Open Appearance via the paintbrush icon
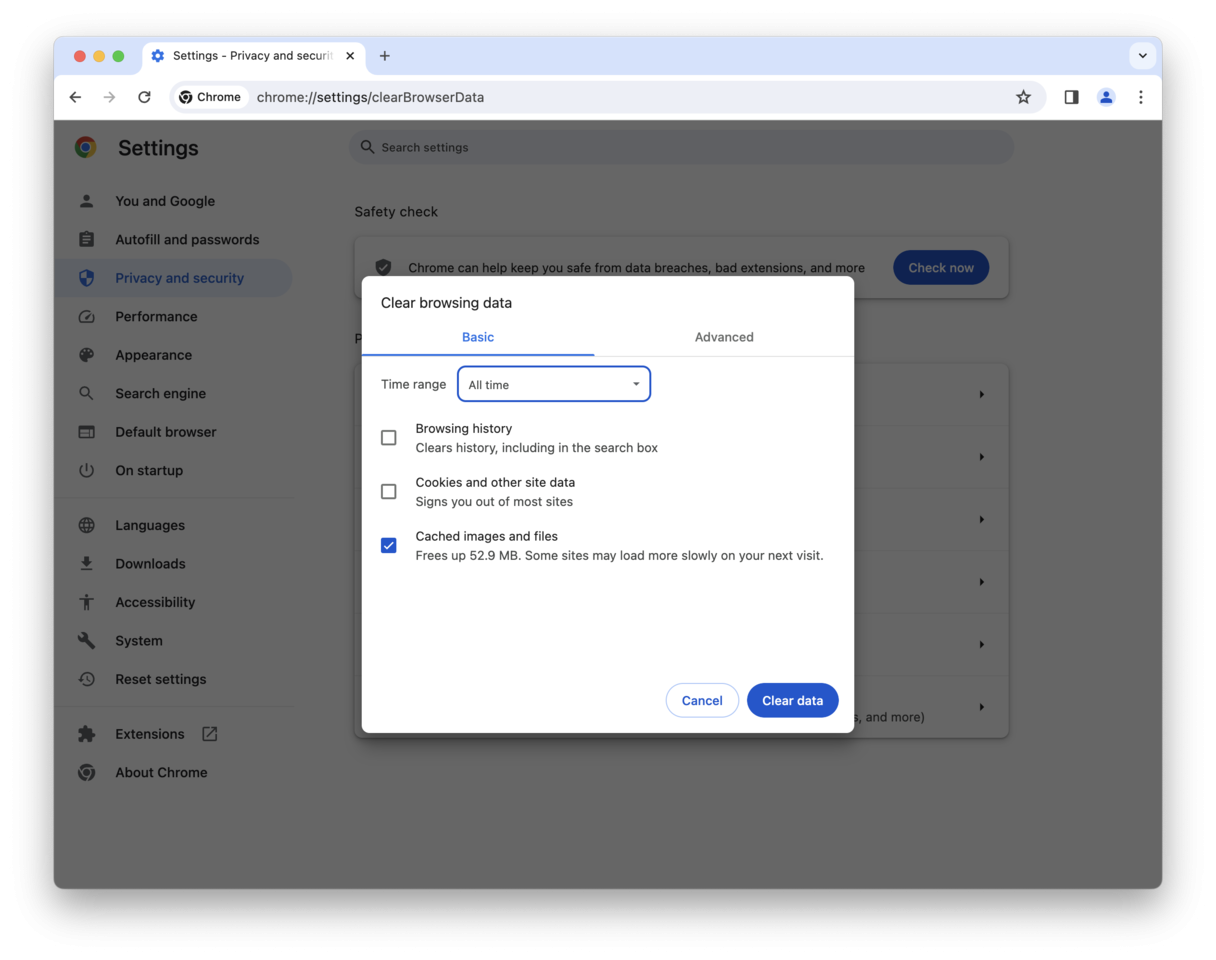This screenshot has height=960, width=1216. [x=87, y=355]
